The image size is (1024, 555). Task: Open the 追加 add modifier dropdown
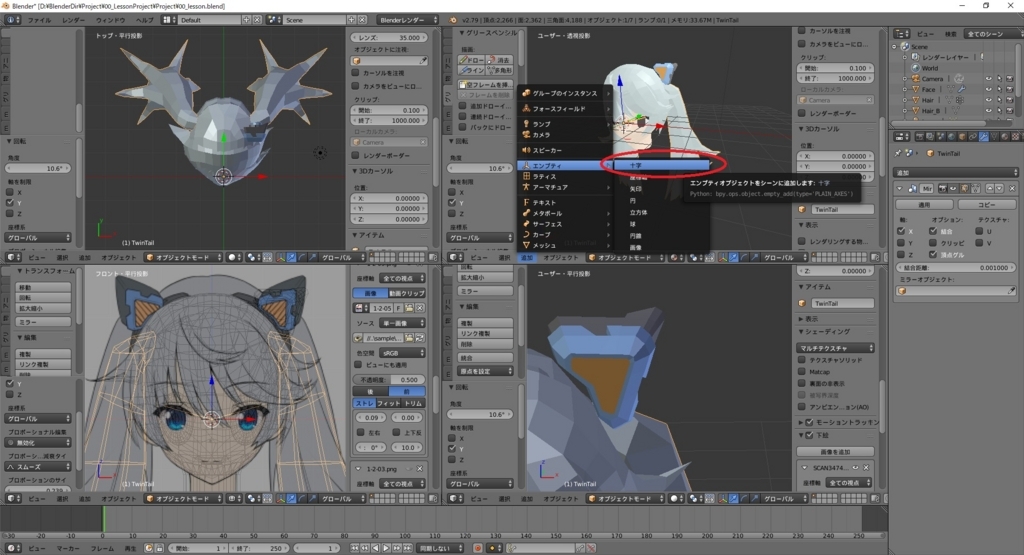(x=955, y=172)
